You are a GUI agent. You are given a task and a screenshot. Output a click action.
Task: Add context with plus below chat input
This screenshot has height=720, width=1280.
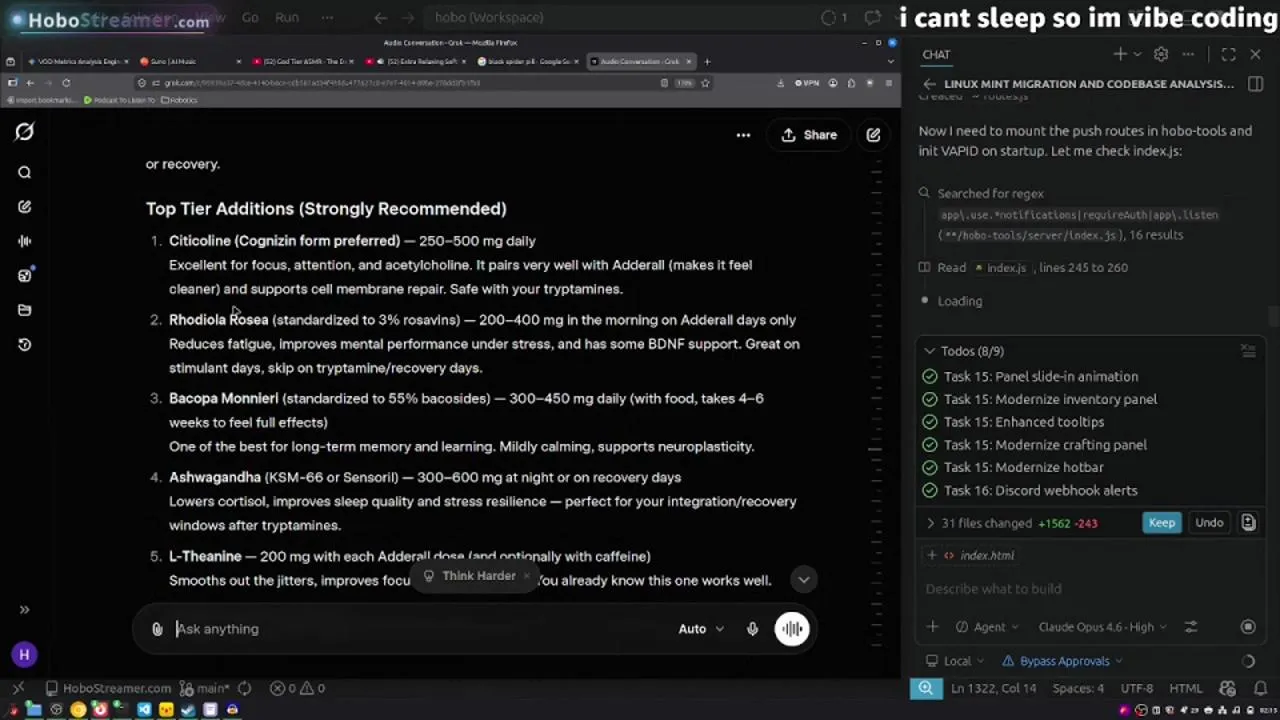click(x=932, y=627)
